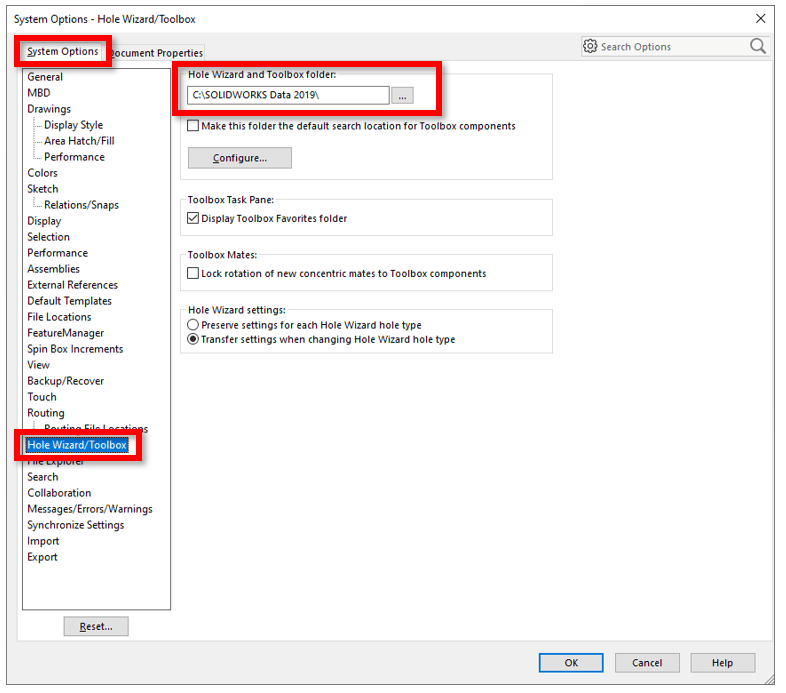Open the System Options tab
Screen dimensions: 786x693
click(63, 52)
